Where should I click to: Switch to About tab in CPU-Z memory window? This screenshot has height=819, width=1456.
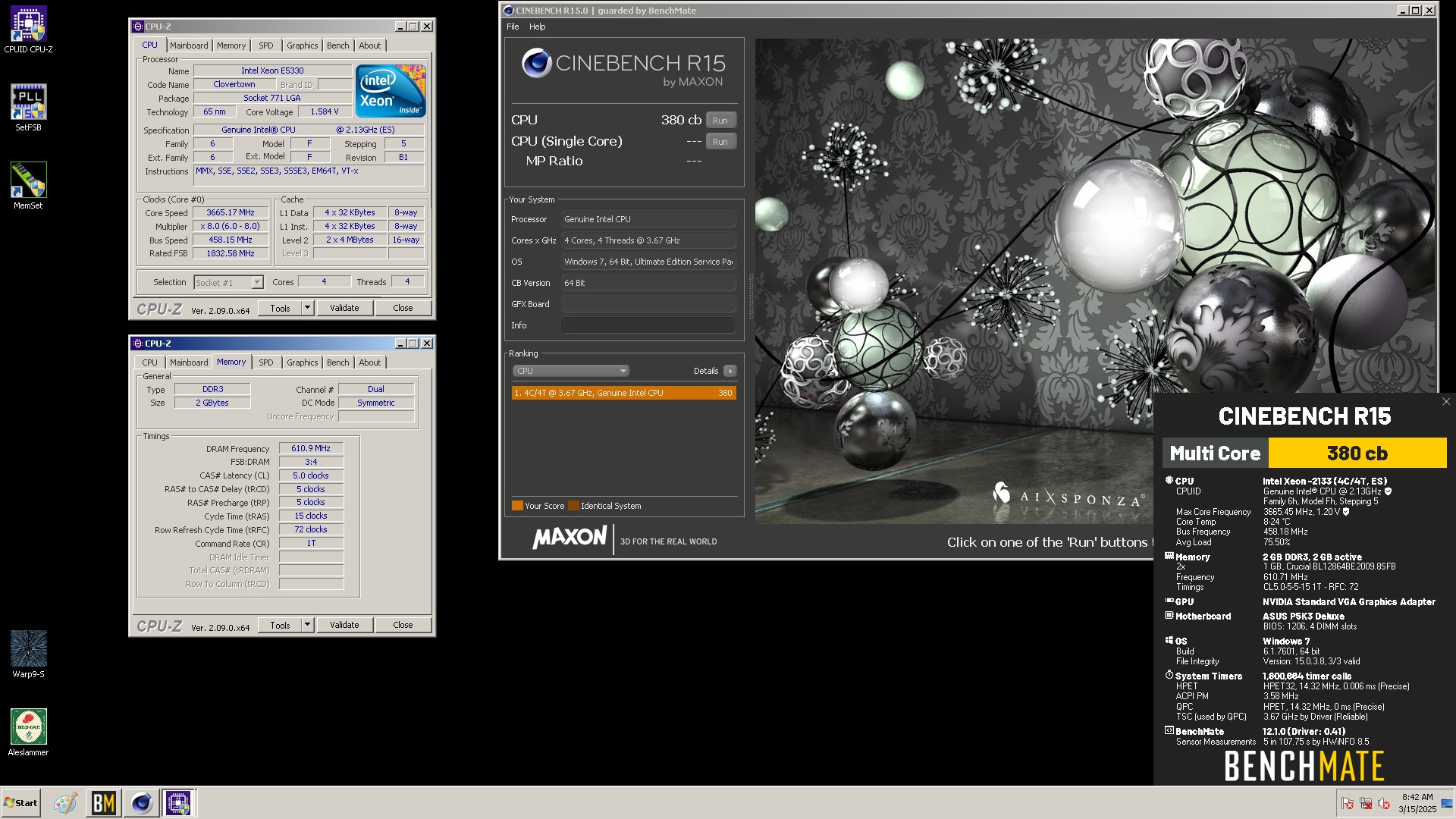[x=370, y=362]
